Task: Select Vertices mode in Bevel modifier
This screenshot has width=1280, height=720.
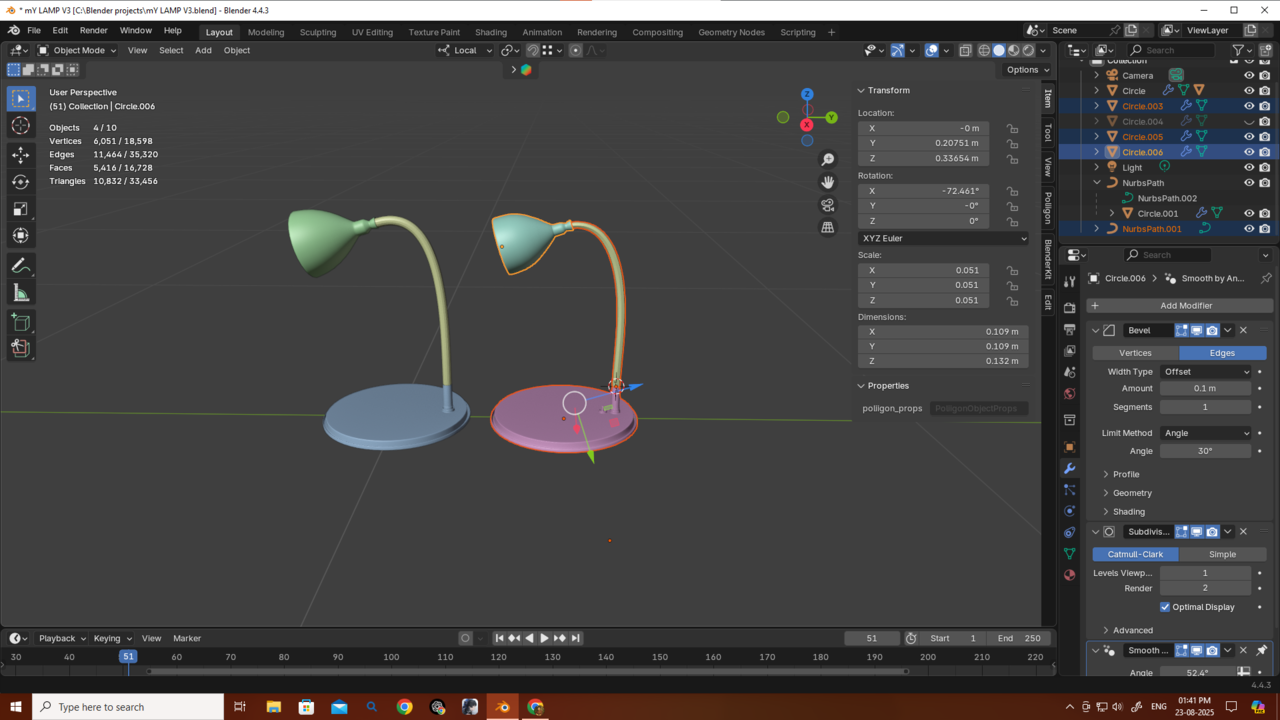Action: 1135,353
